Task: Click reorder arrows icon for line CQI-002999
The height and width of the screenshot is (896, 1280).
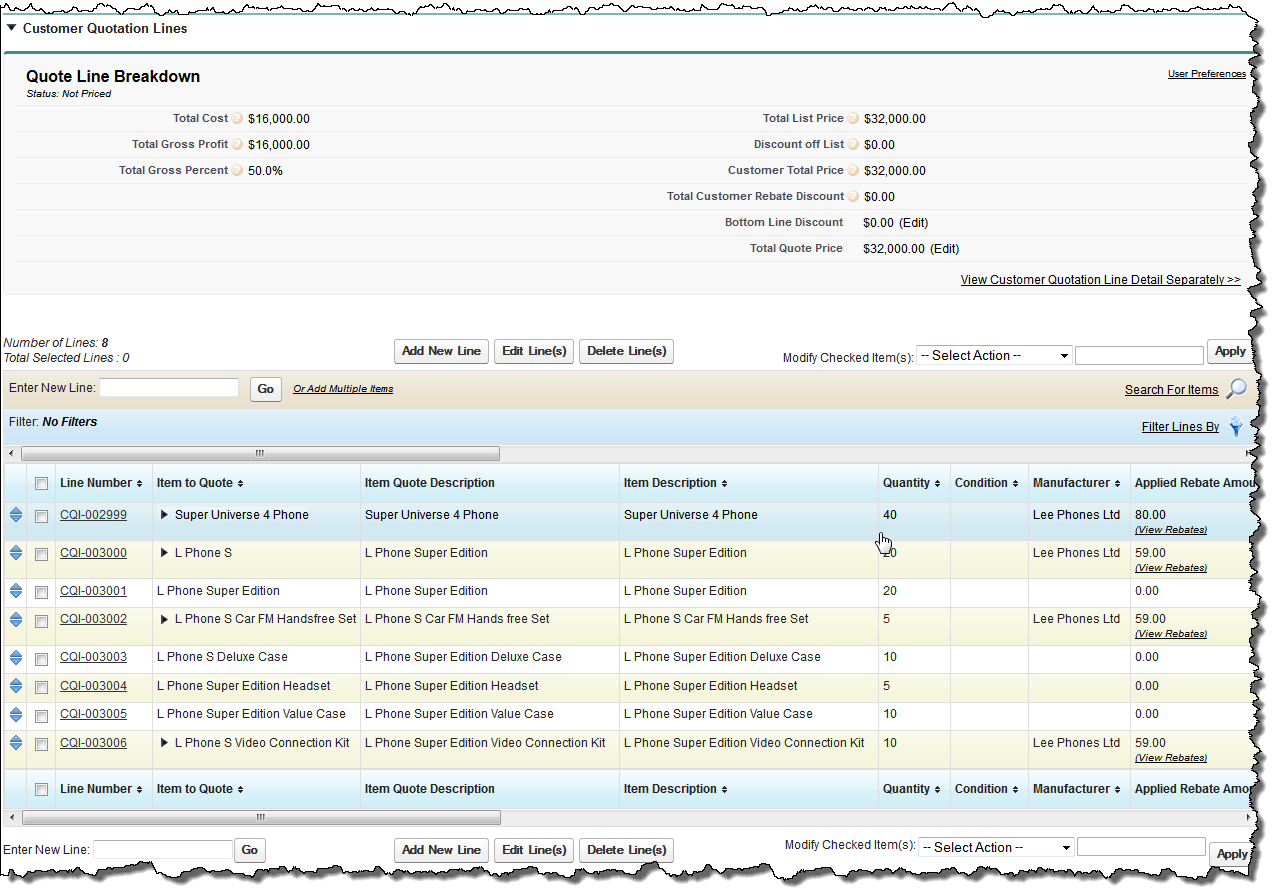Action: click(x=16, y=516)
